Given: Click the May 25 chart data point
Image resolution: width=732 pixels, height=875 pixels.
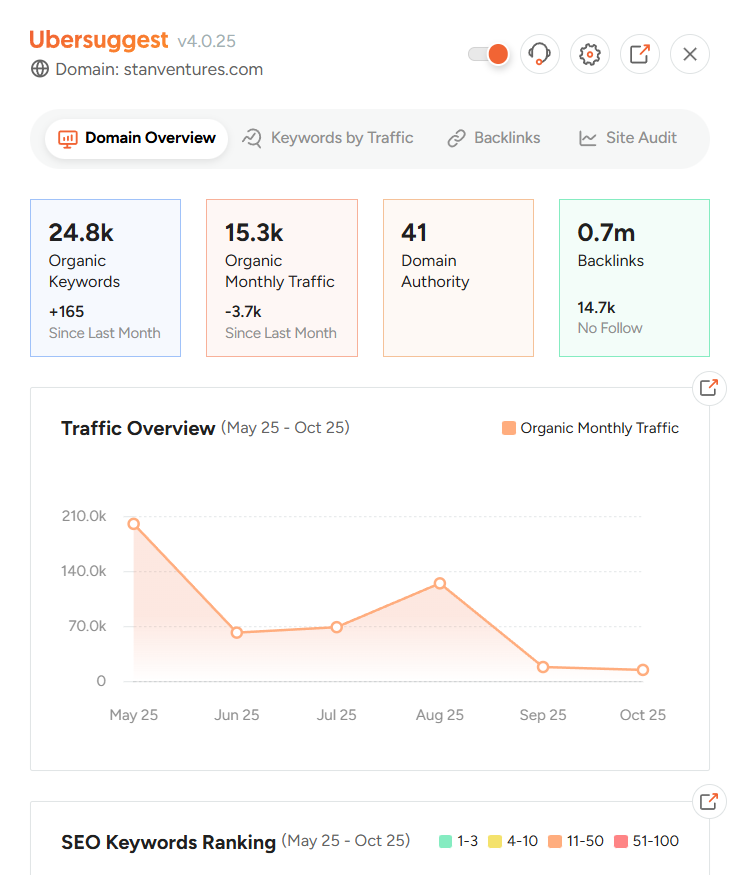Looking at the screenshot, I should (x=134, y=524).
